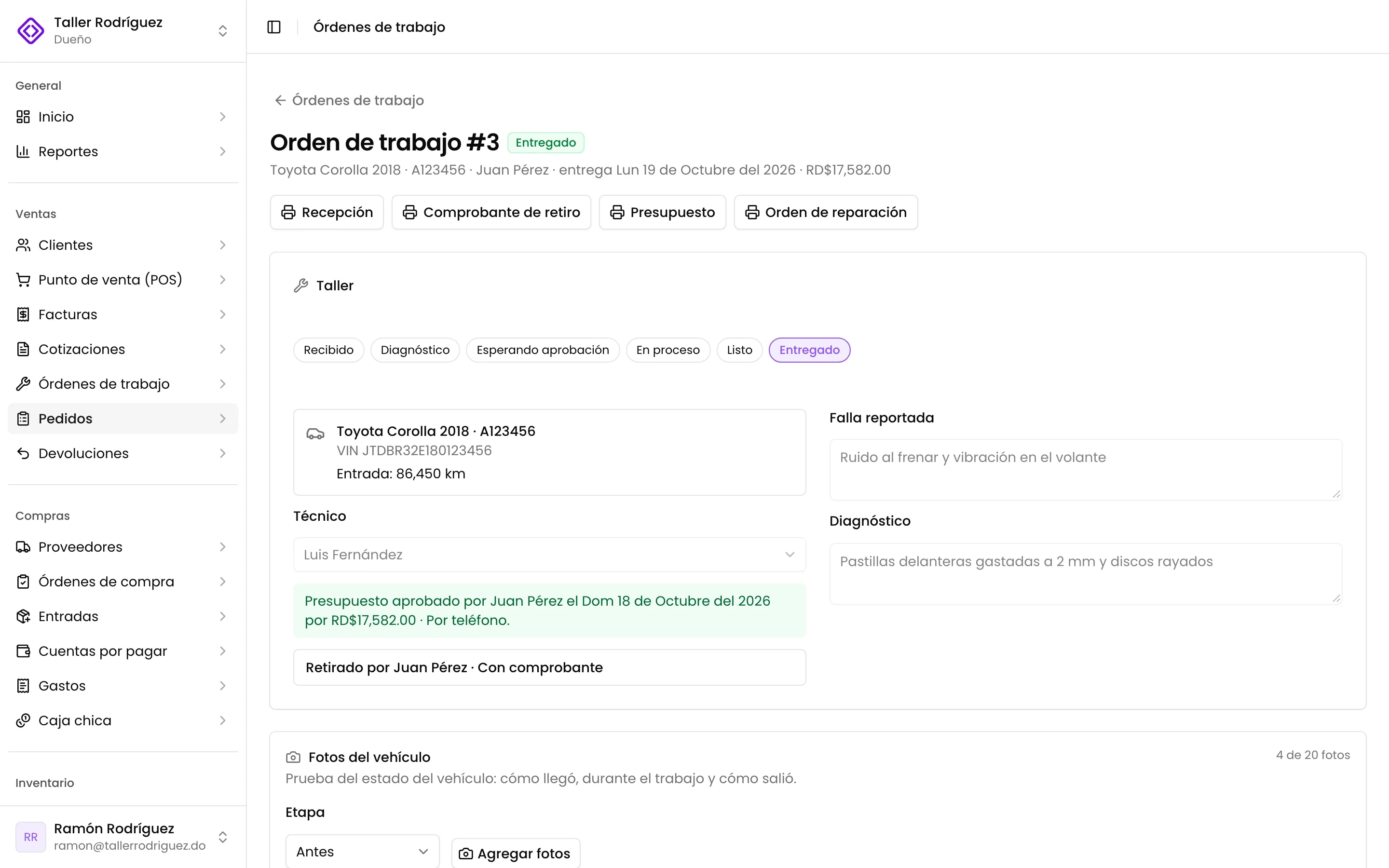Click the Taller Rodríguez logo icon
The width and height of the screenshot is (1389, 868).
pos(31,30)
